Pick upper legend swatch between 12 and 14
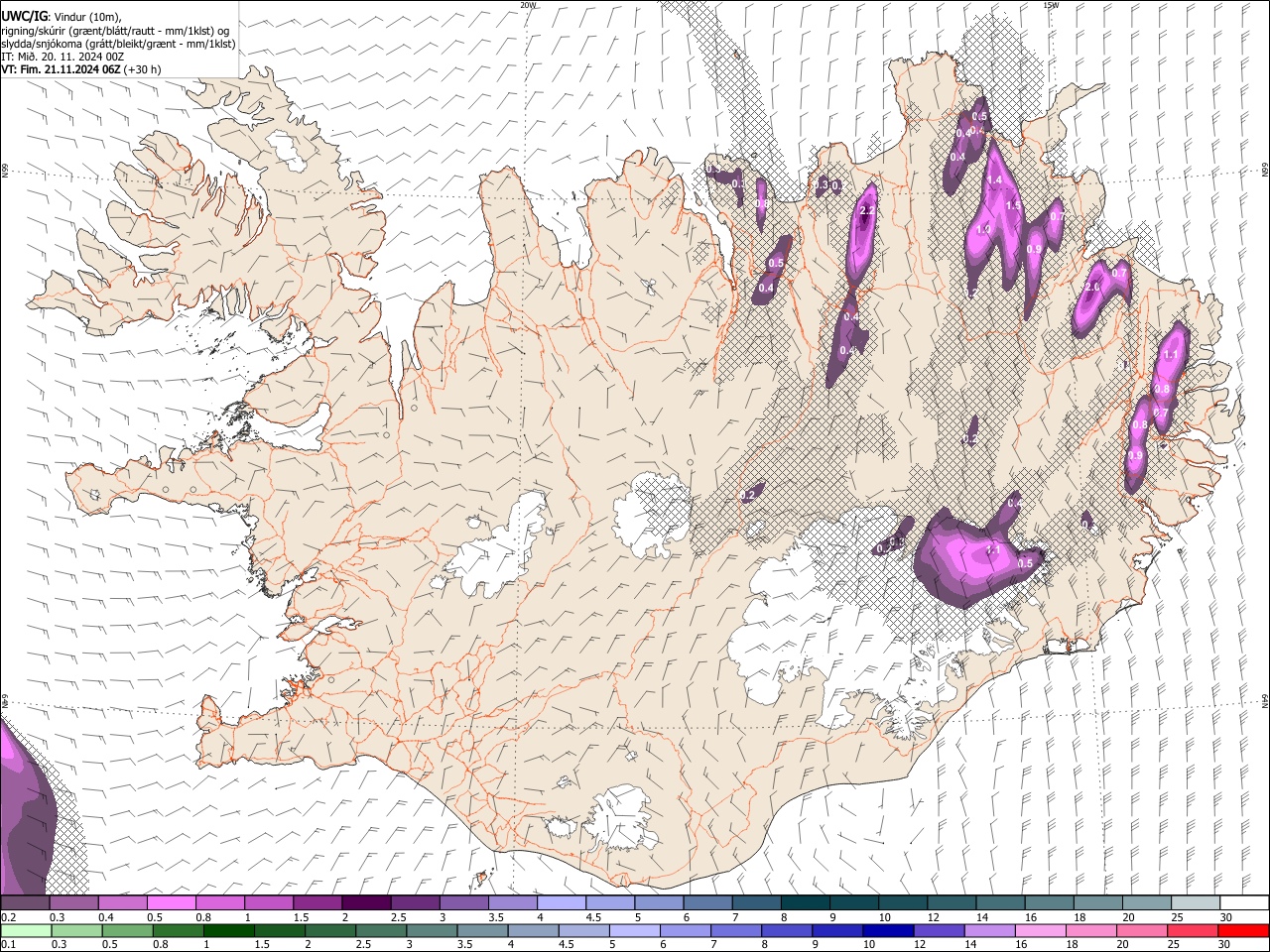 952,903
